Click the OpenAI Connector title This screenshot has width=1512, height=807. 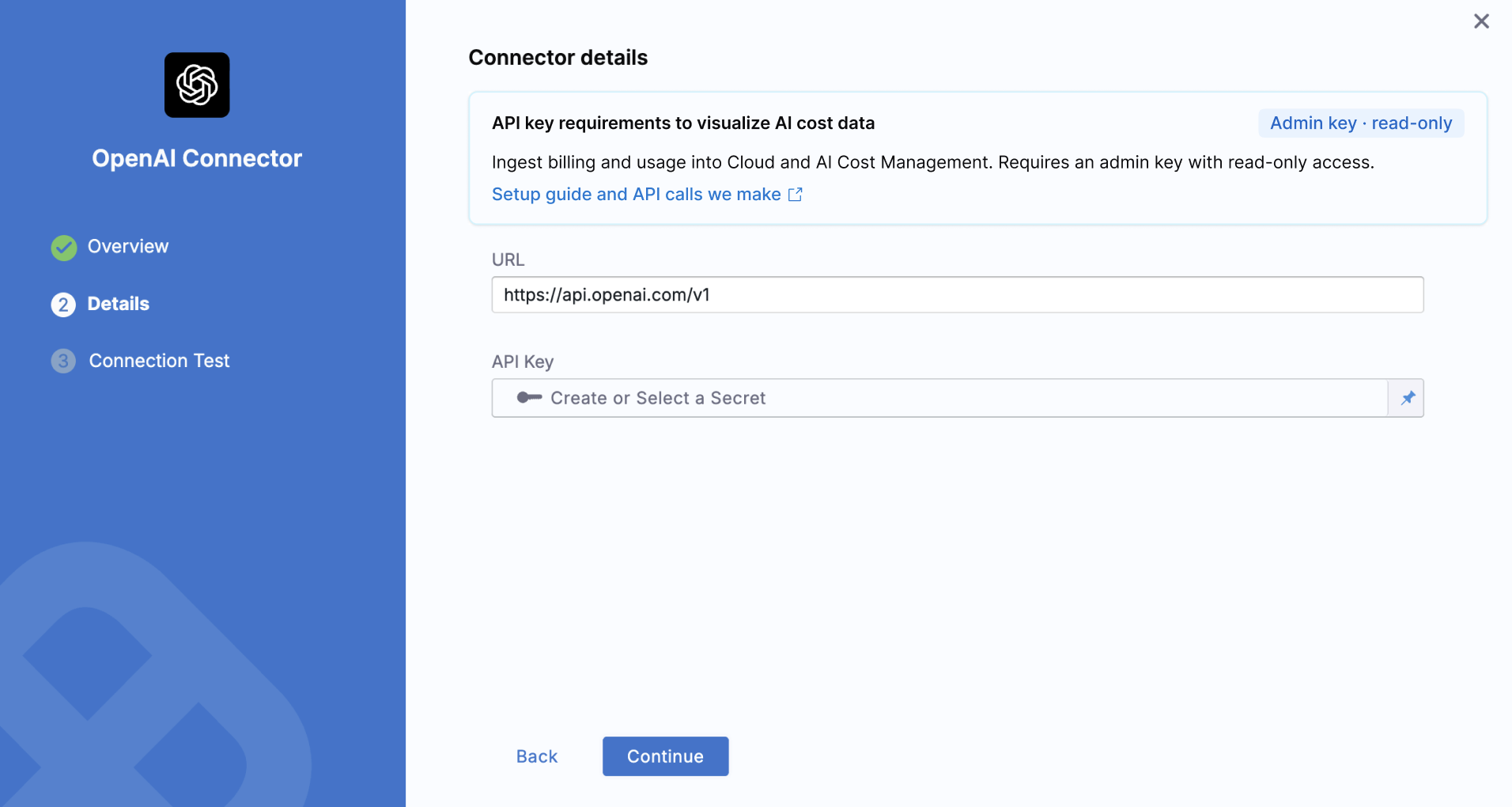pos(197,158)
